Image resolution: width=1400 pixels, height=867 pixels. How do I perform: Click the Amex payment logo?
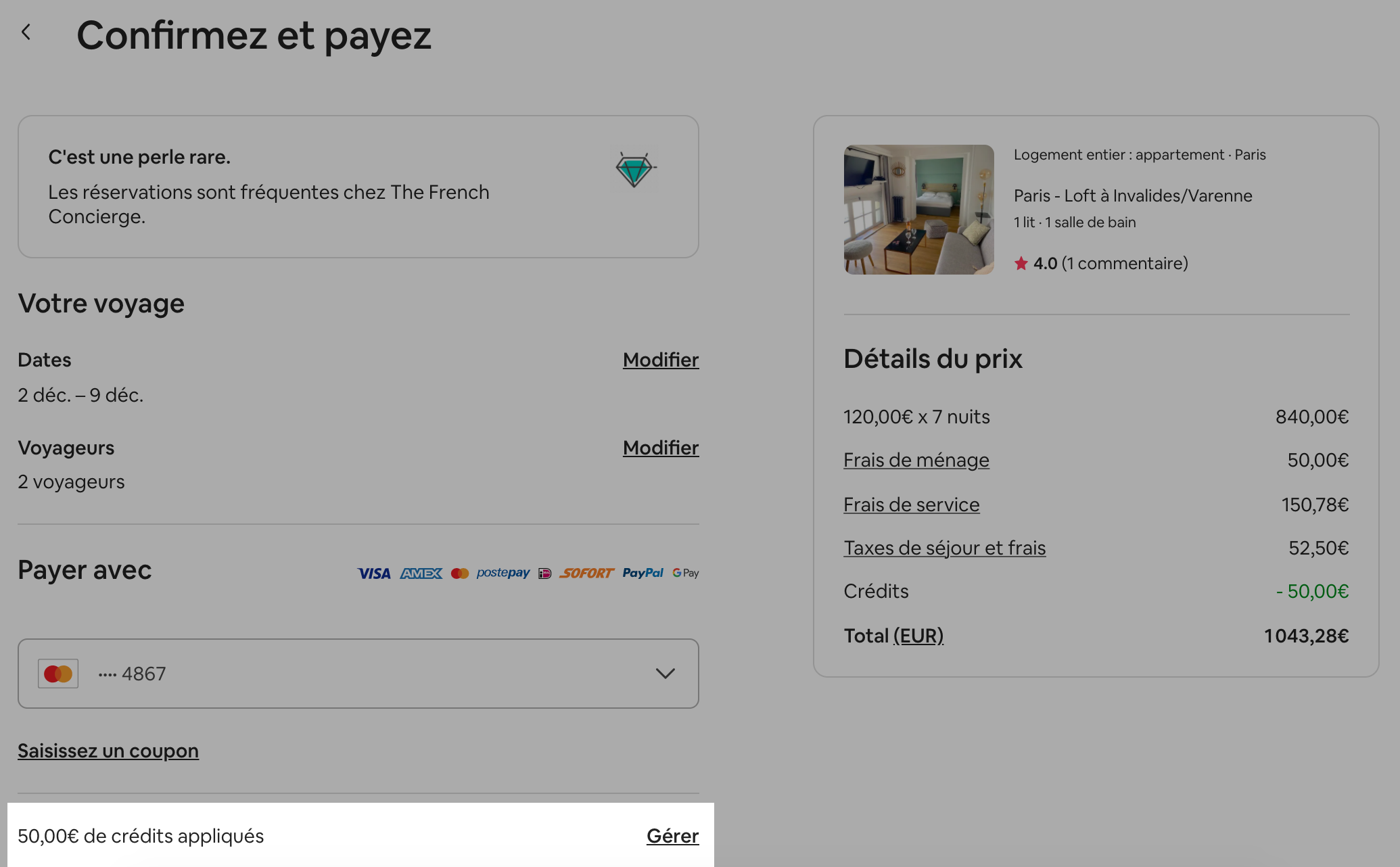[421, 573]
